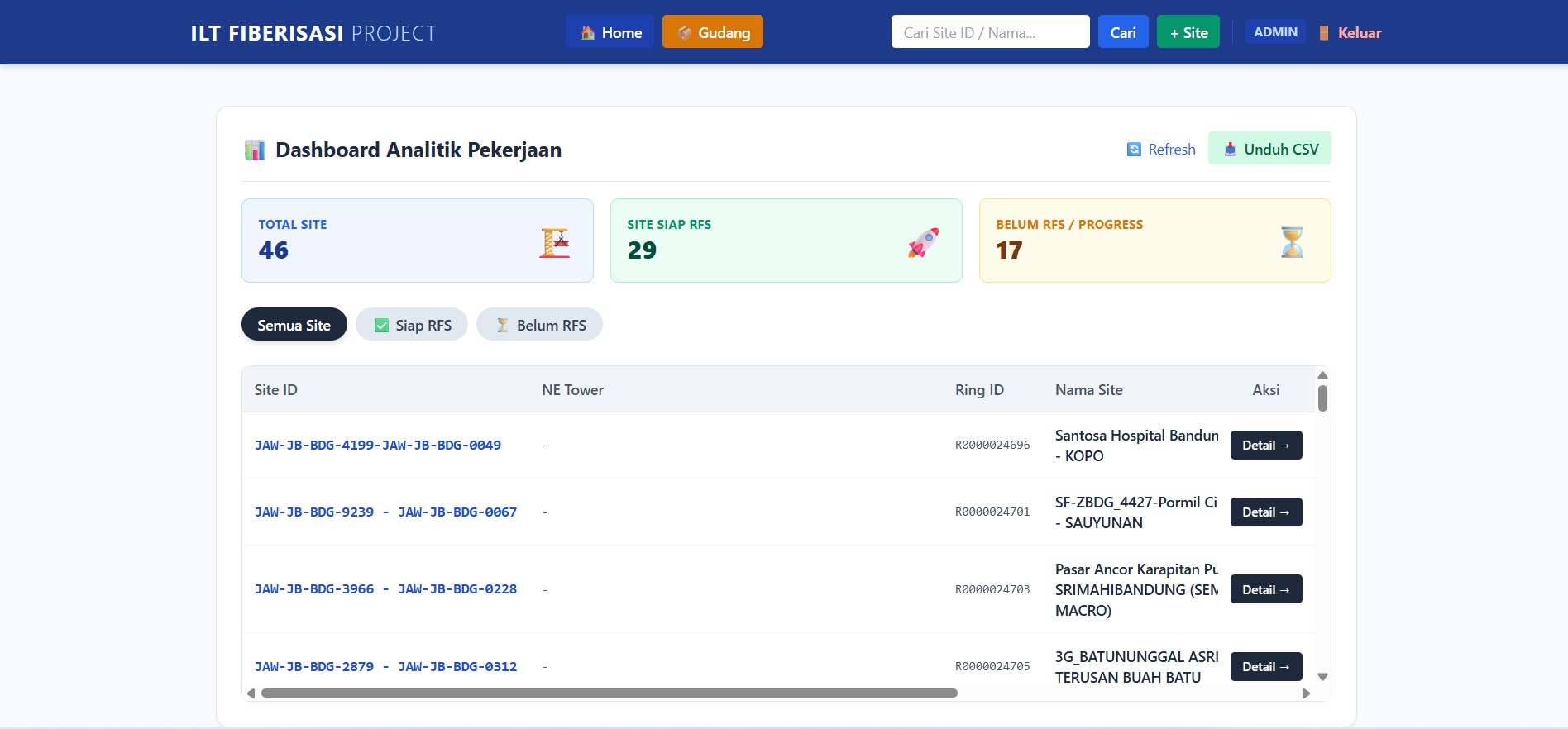The image size is (1568, 729).
Task: Click the download icon in Unduh CSV
Action: (x=1230, y=150)
